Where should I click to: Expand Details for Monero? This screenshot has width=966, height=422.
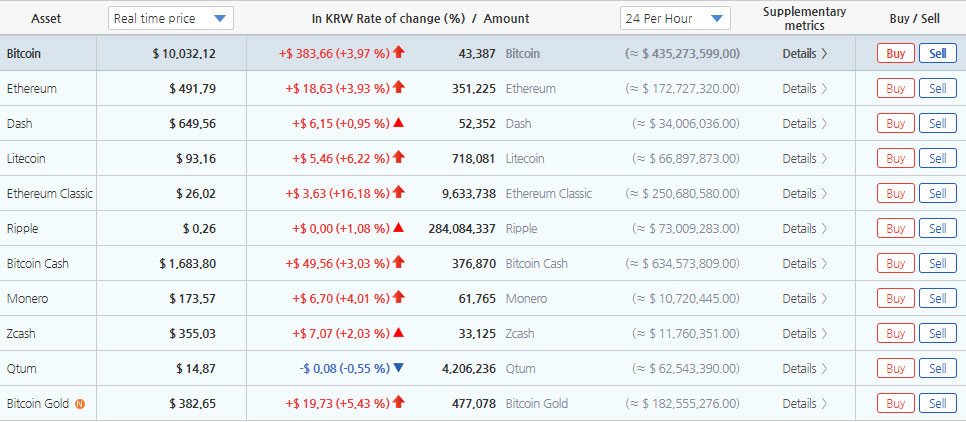coord(804,299)
